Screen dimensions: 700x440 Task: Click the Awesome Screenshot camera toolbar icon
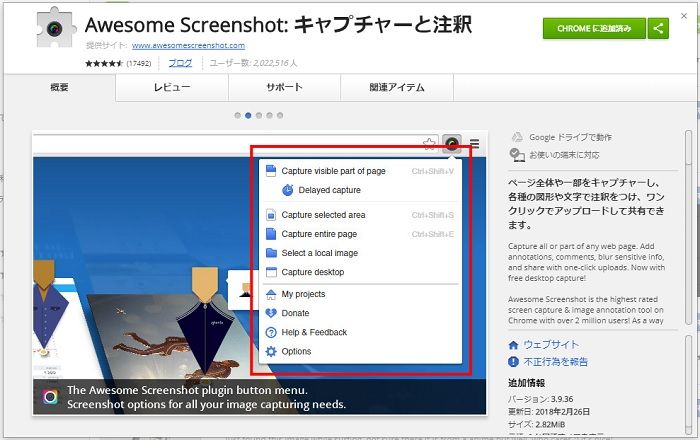452,144
